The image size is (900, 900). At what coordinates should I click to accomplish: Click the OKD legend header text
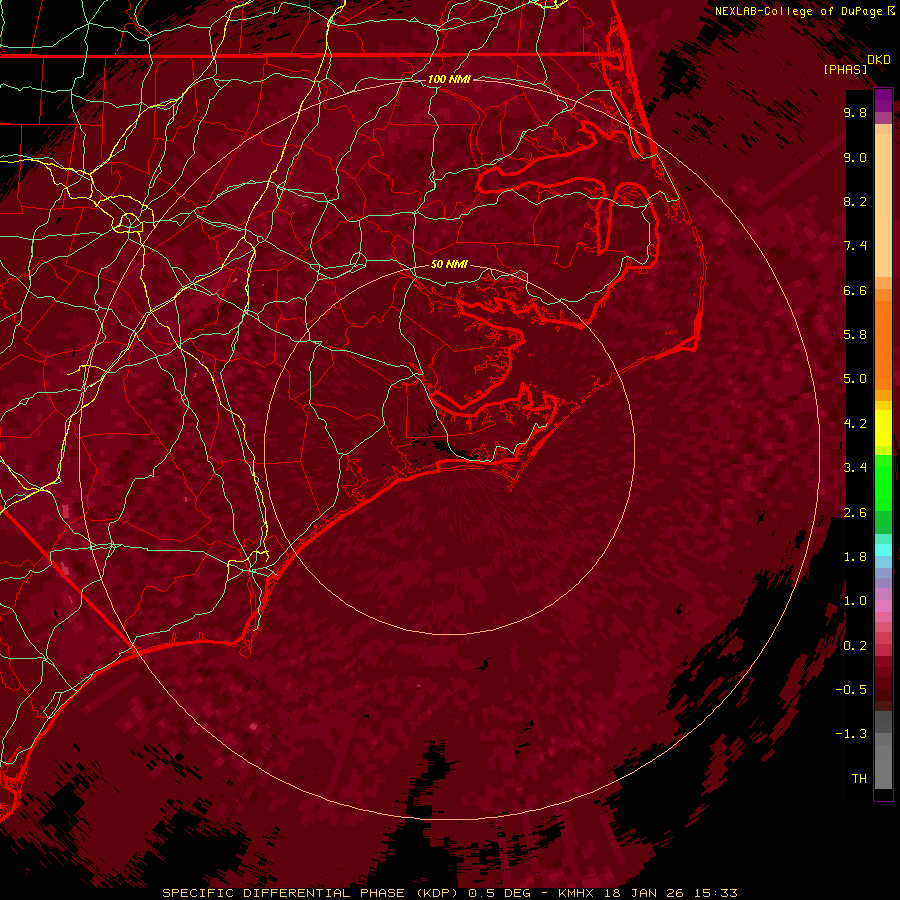coord(879,59)
